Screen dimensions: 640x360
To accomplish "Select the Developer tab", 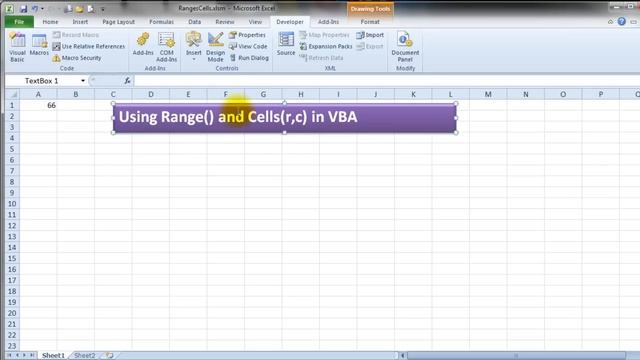I will 290,22.
